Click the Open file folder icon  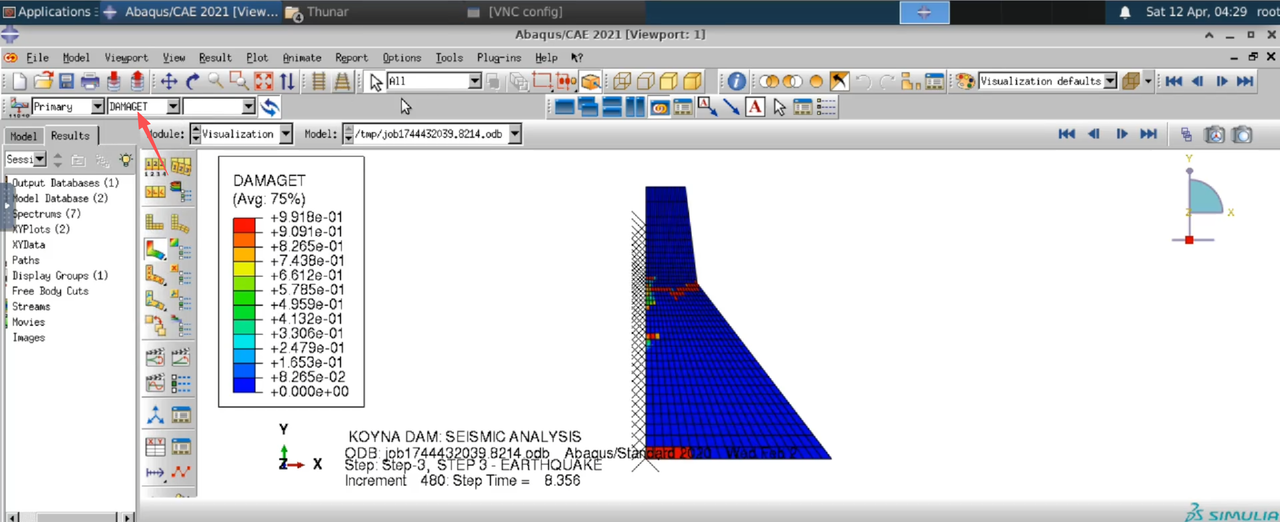pyautogui.click(x=43, y=81)
